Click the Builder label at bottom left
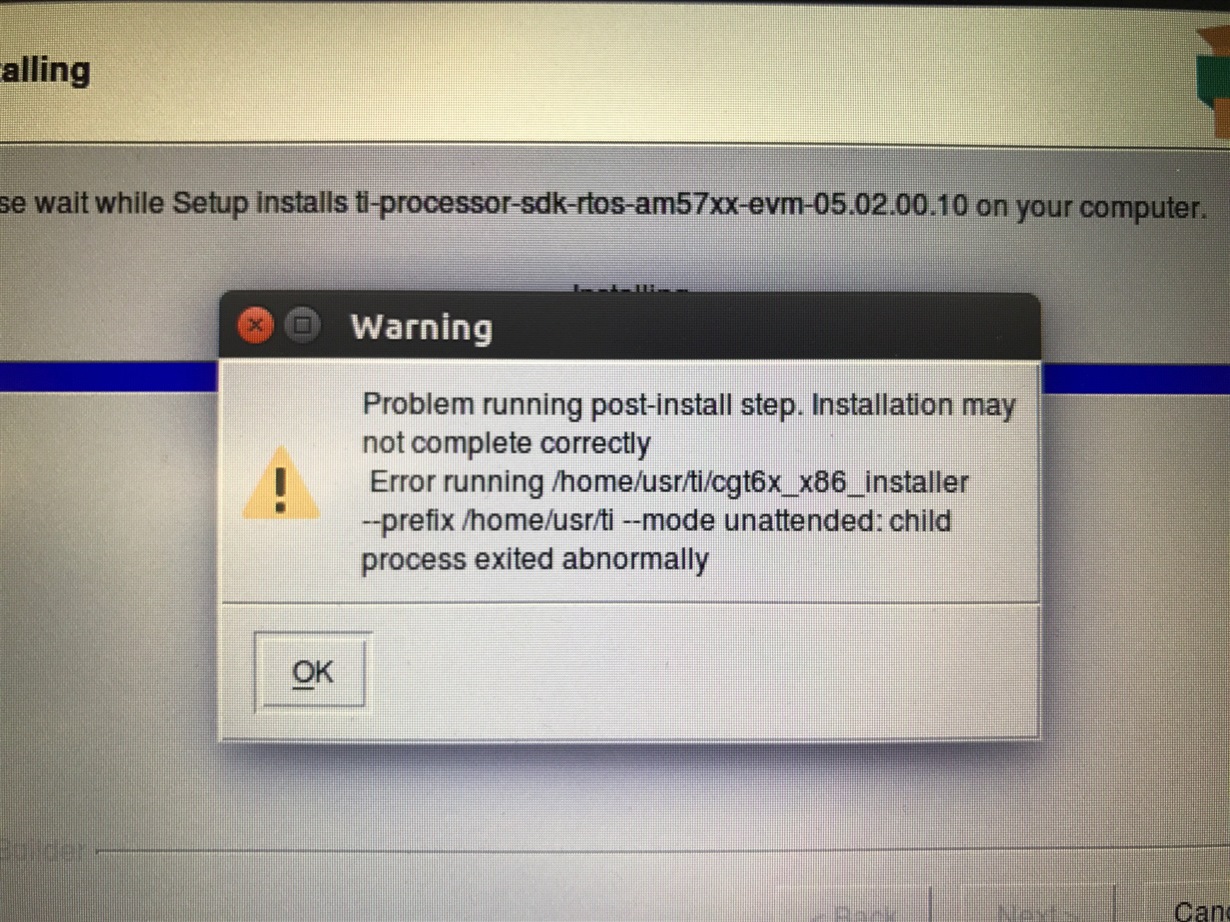 pyautogui.click(x=43, y=852)
